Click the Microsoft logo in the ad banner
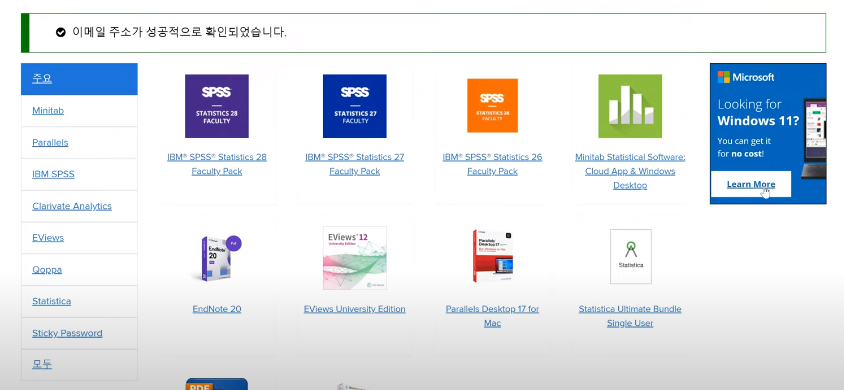Viewport: 844px width, 390px height. [745, 77]
